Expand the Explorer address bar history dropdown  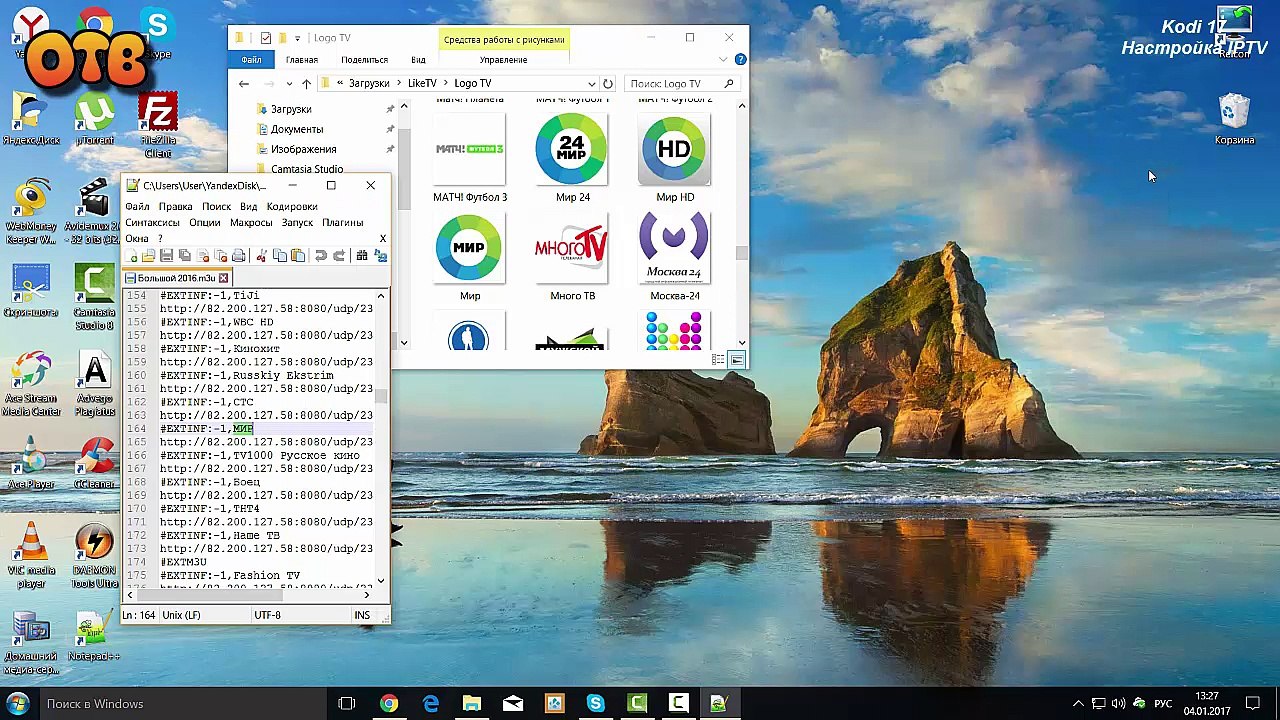[592, 84]
